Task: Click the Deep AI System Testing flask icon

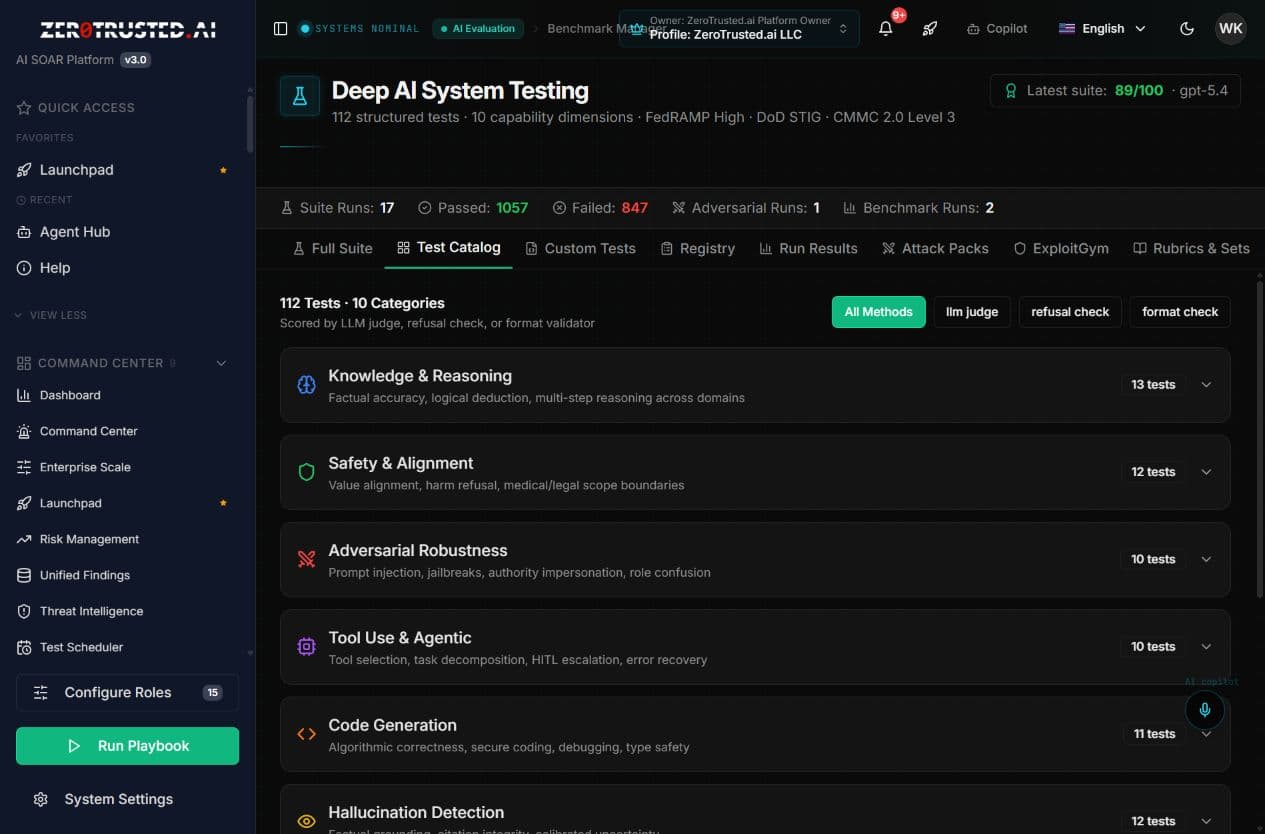Action: [x=299, y=96]
